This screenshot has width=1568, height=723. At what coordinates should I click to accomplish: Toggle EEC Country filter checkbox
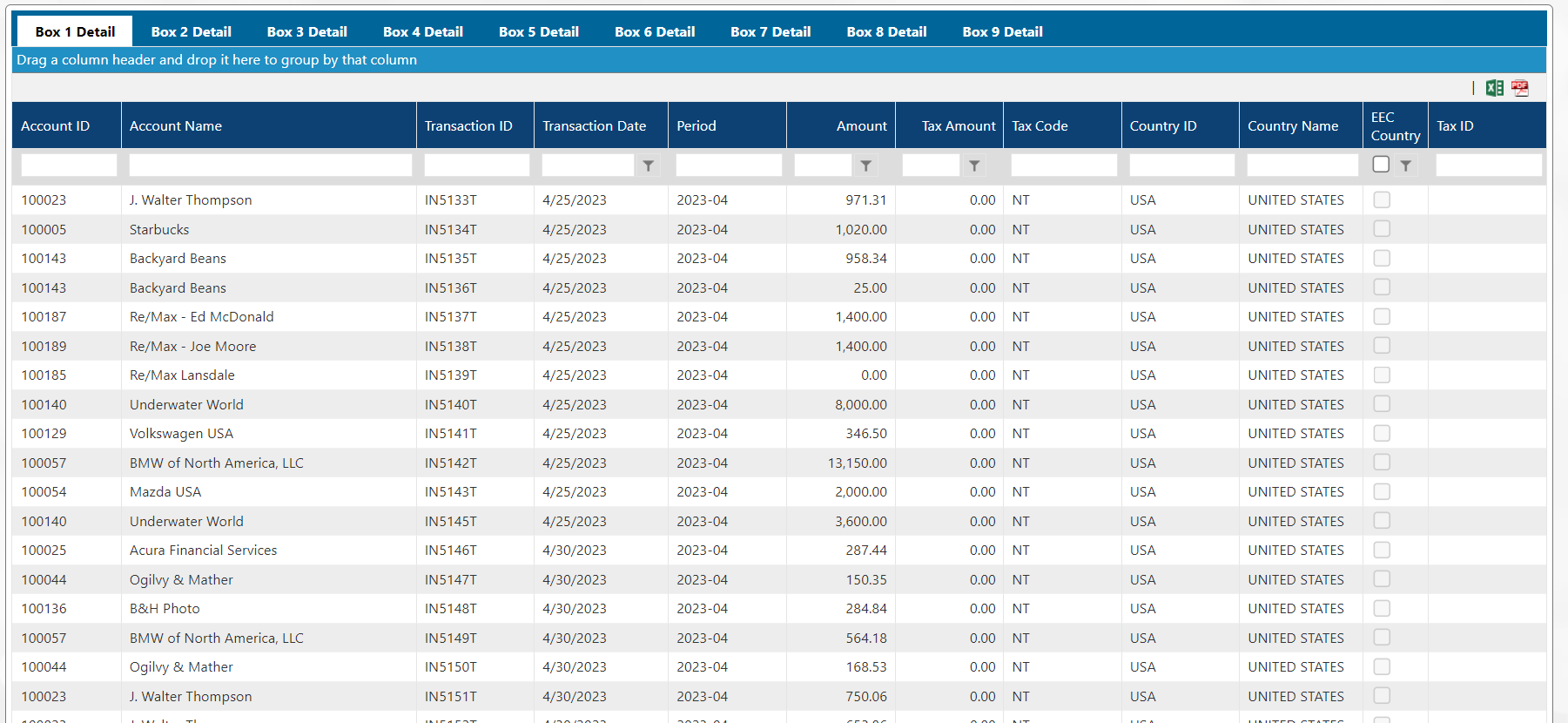(1381, 165)
